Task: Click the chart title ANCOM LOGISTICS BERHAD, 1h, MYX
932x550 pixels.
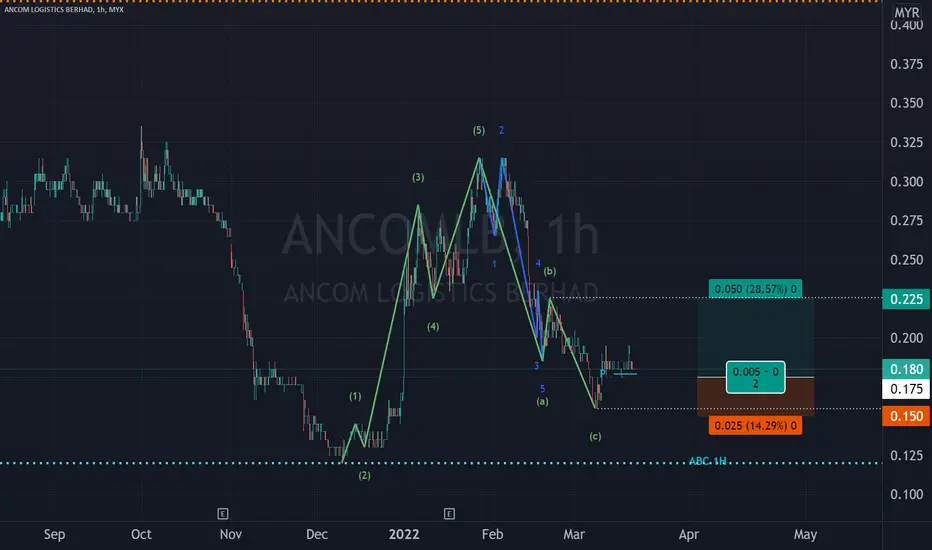Action: 64,10
